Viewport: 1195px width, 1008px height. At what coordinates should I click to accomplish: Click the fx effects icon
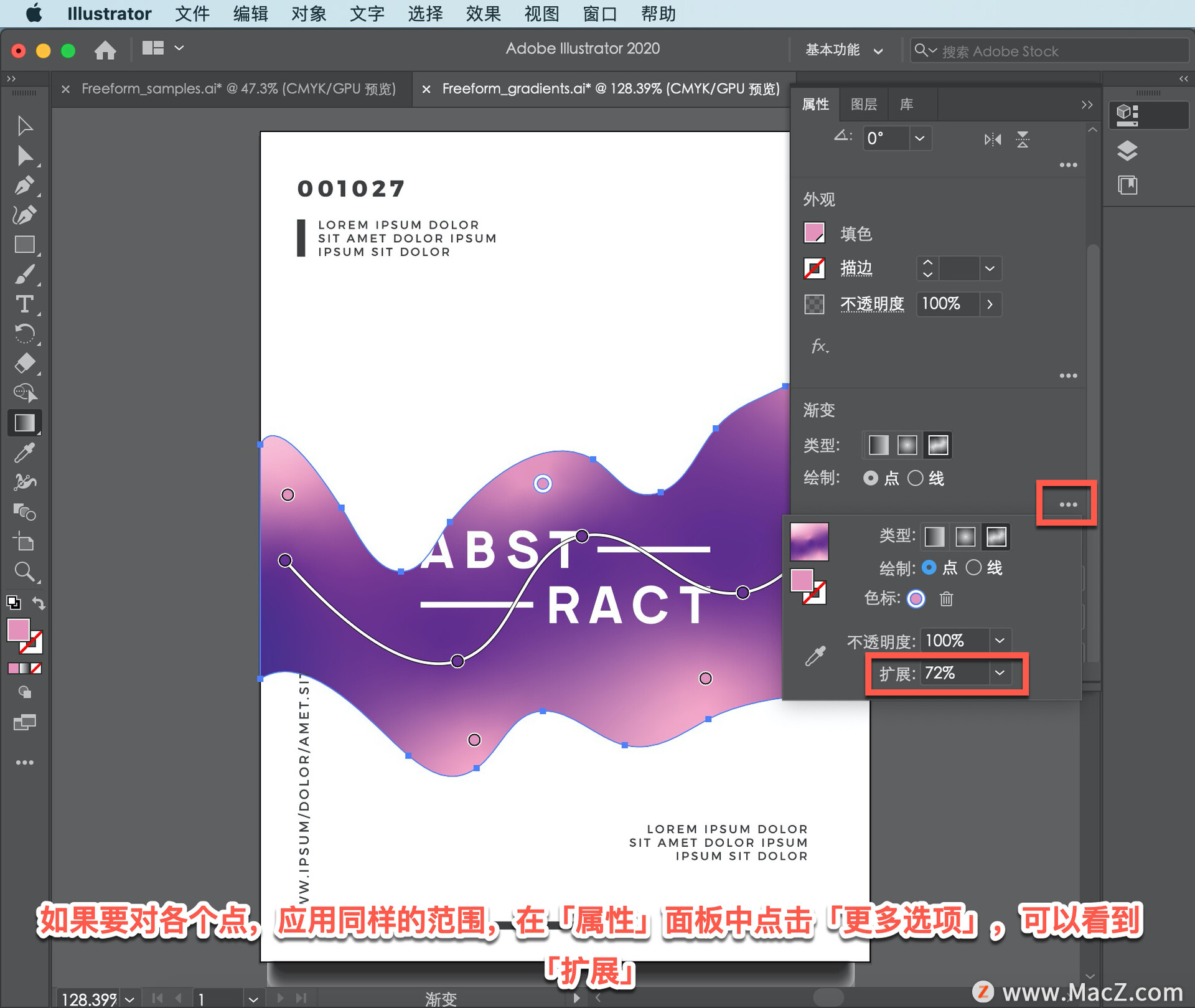click(820, 346)
